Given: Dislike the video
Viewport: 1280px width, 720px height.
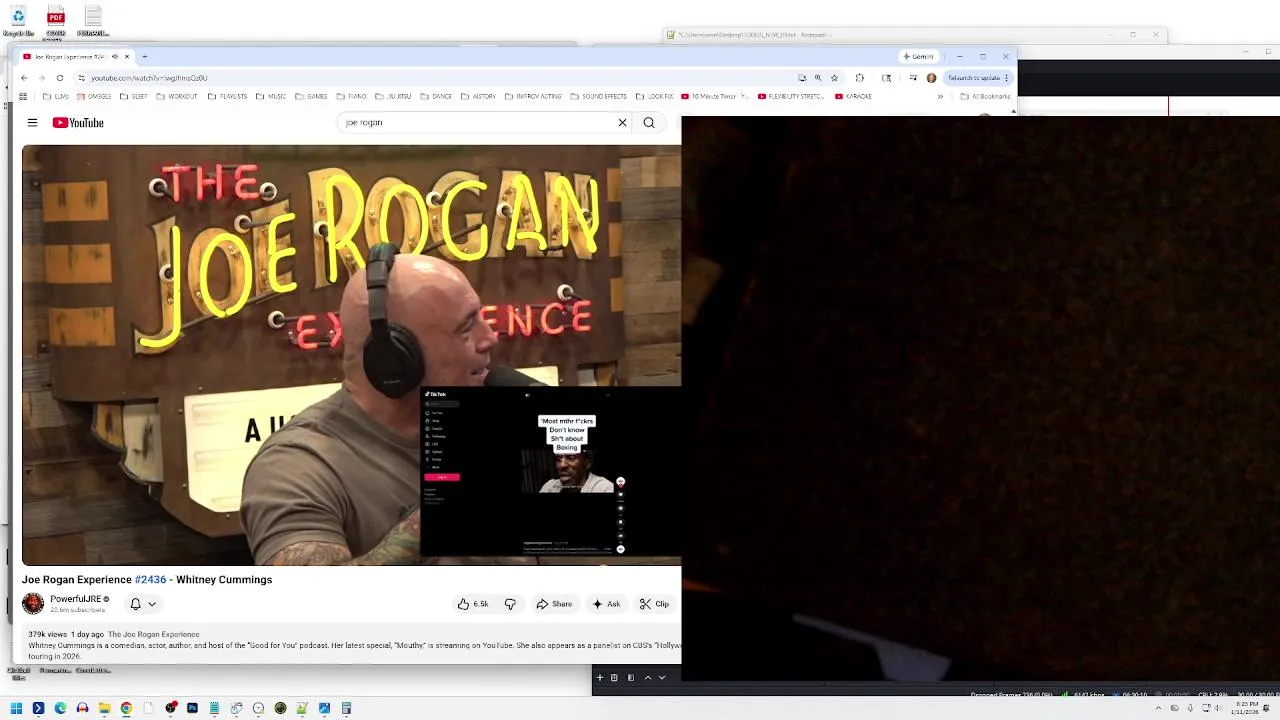Looking at the screenshot, I should pyautogui.click(x=510, y=604).
